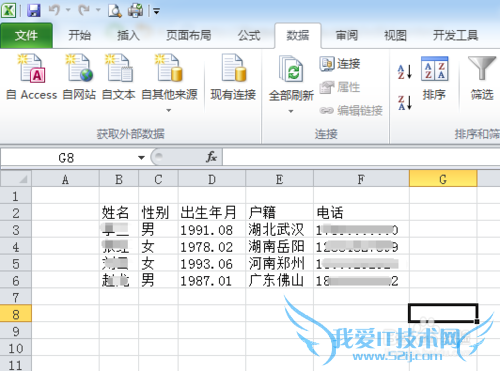Click the 男 cell in row 6
Screen dimensions: 500x371
coord(158,280)
